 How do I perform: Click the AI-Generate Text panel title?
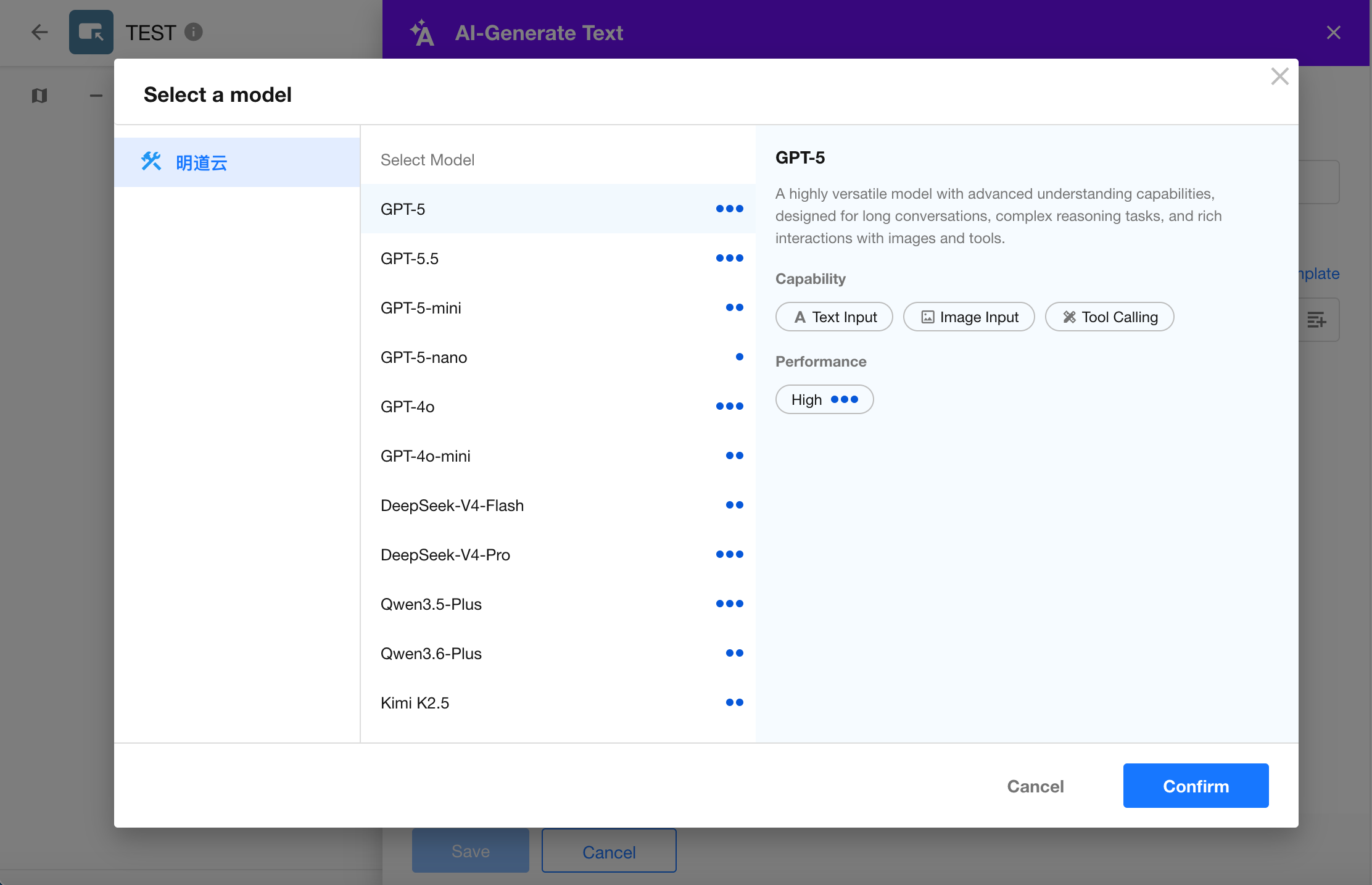coord(539,33)
